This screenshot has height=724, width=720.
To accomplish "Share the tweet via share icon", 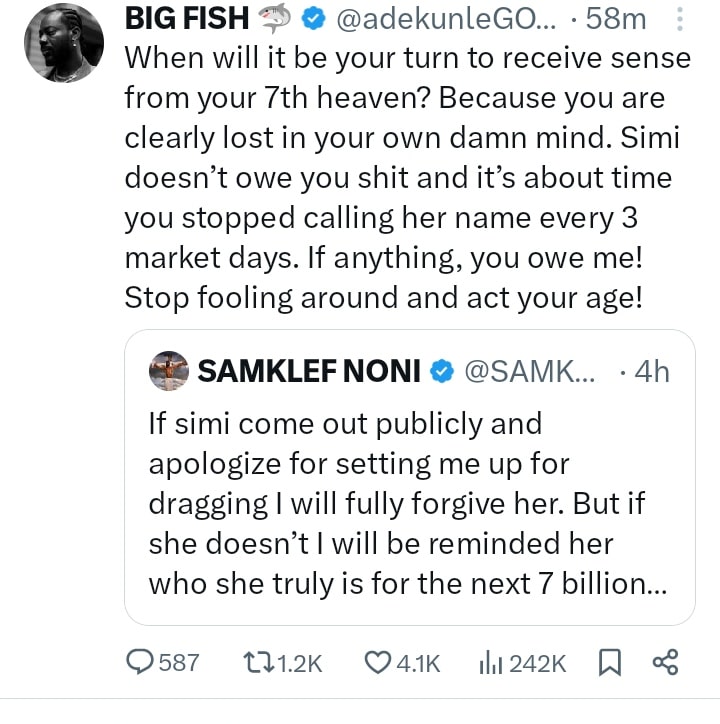I will [x=665, y=662].
